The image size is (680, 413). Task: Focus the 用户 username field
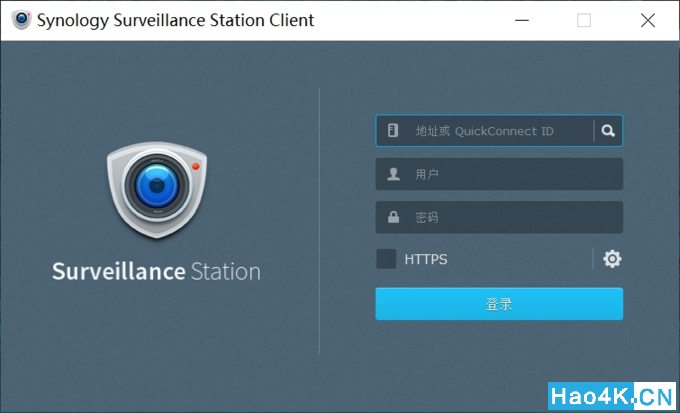pyautogui.click(x=499, y=174)
